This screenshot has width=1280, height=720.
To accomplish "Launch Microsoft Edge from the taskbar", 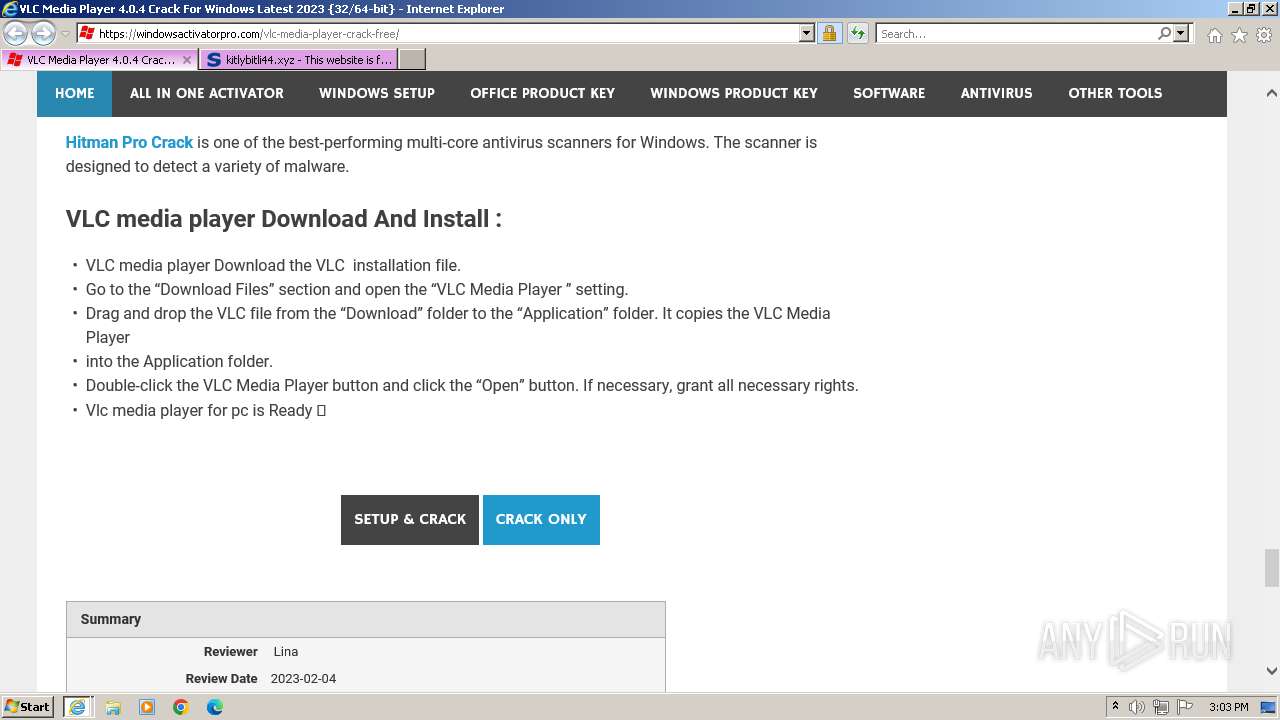I will [x=215, y=707].
